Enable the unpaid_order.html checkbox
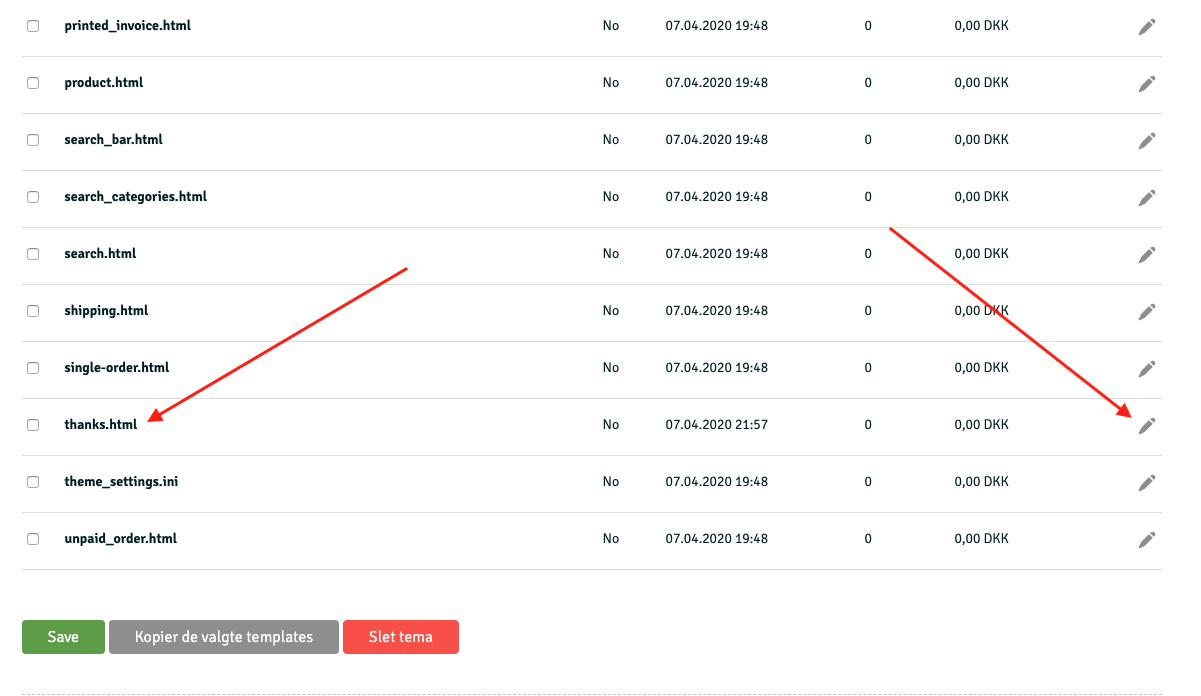The image size is (1201, 696). [33, 539]
